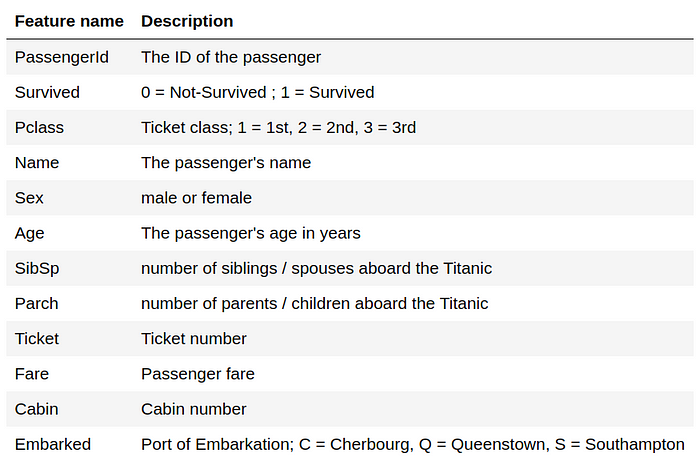Screen dimensions: 700x470
Task: Select the Sex feature name
Action: click(x=29, y=198)
